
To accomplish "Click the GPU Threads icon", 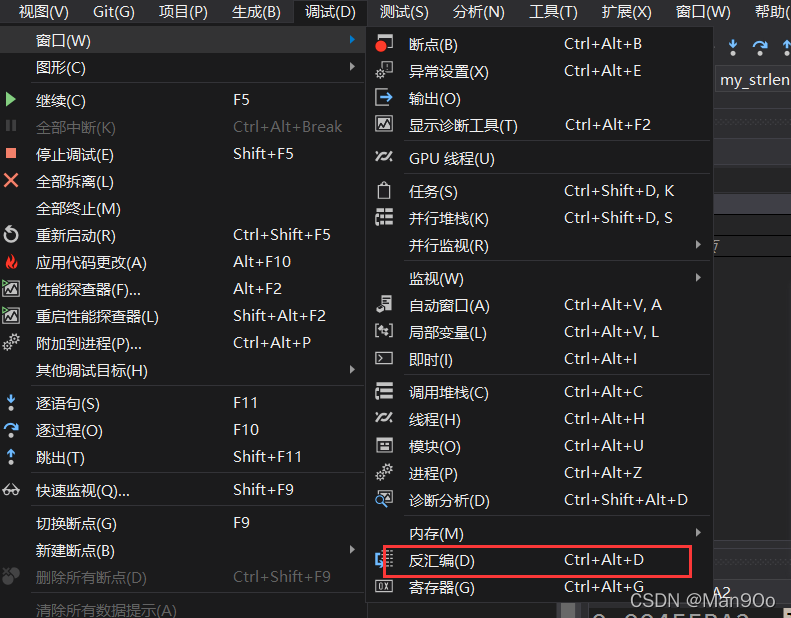I will 384,157.
